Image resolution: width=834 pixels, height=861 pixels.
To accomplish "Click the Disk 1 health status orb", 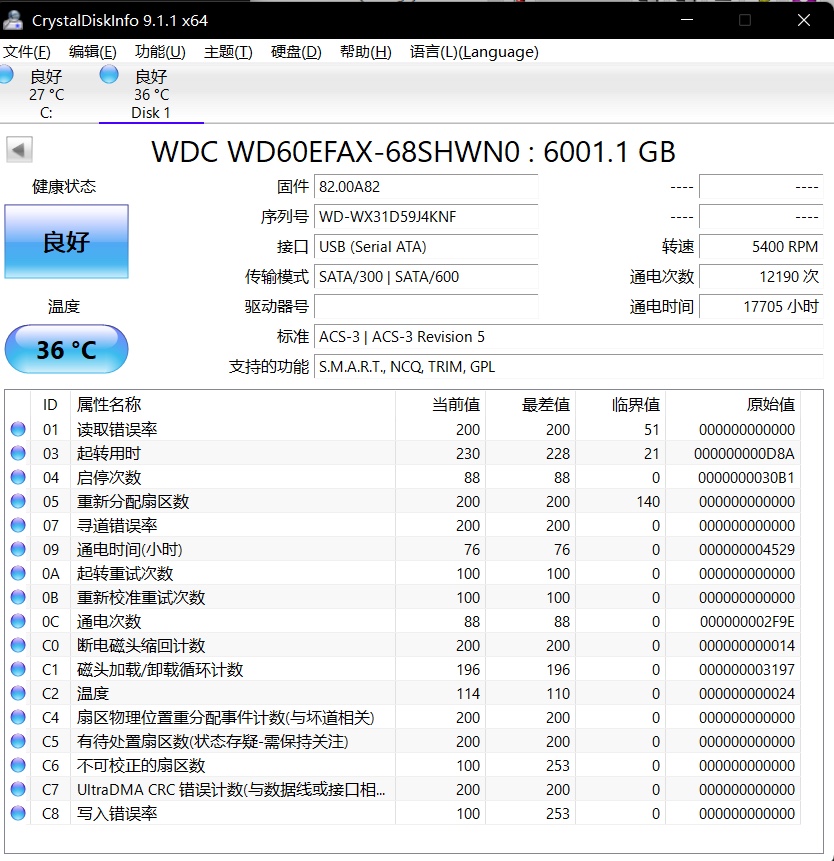I will [109, 75].
